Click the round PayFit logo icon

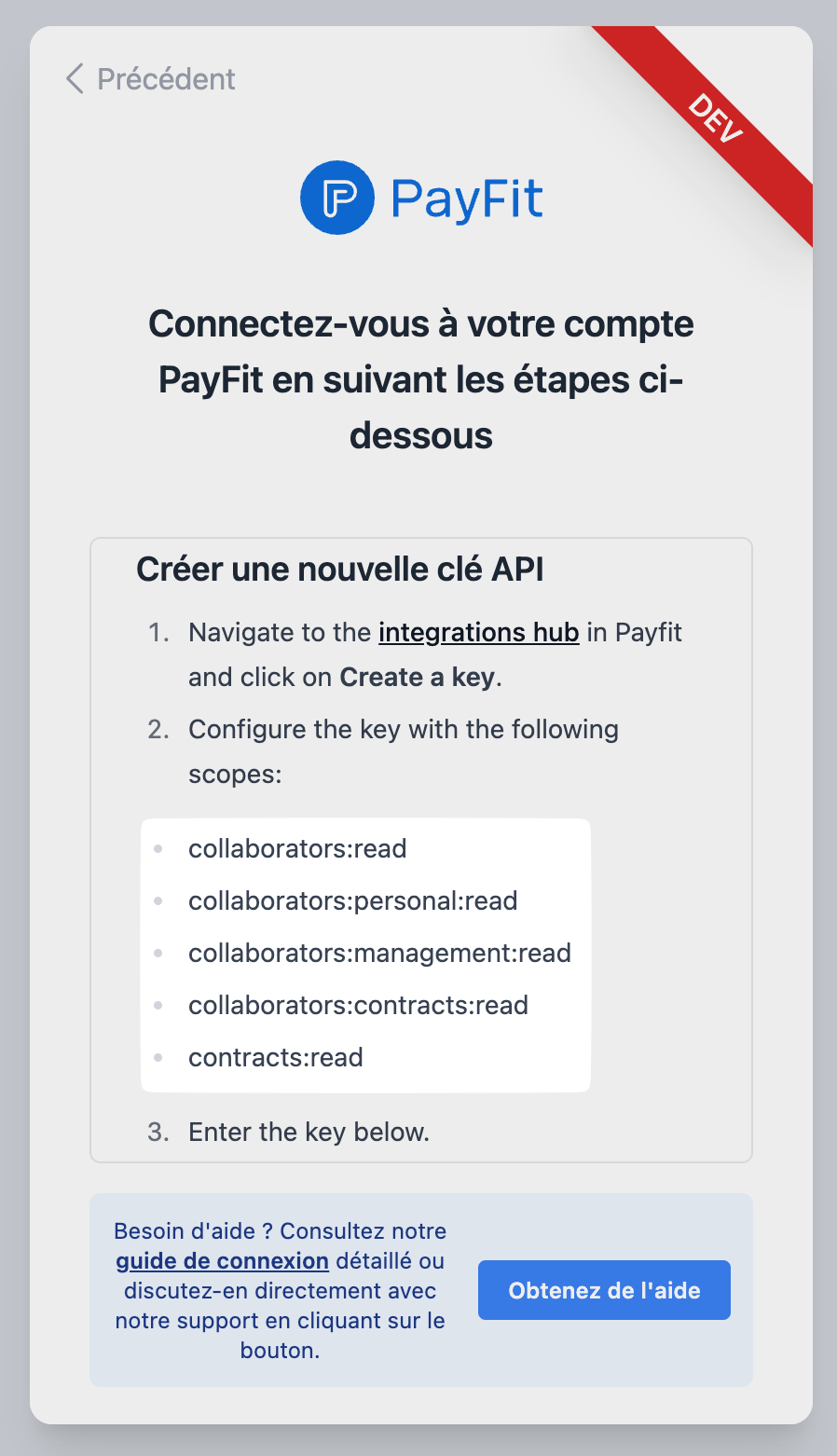(x=337, y=198)
